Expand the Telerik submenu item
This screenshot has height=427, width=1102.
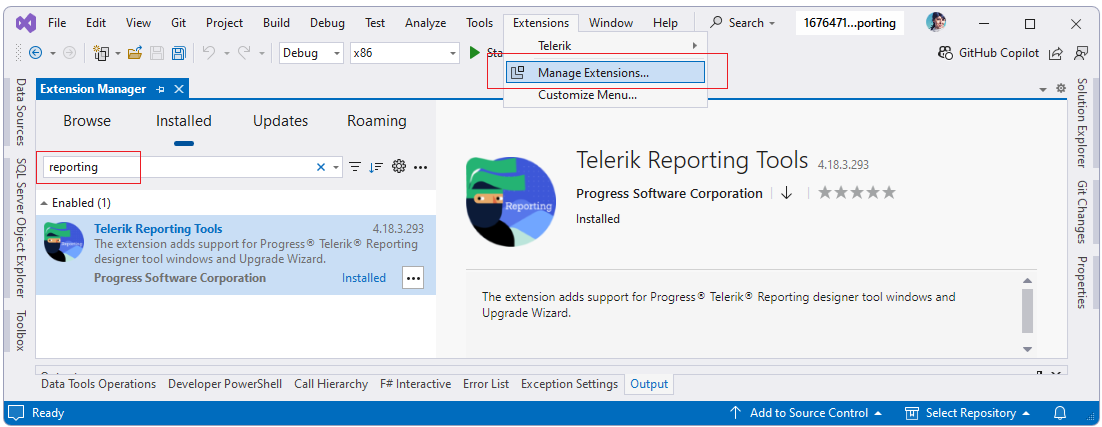605,46
